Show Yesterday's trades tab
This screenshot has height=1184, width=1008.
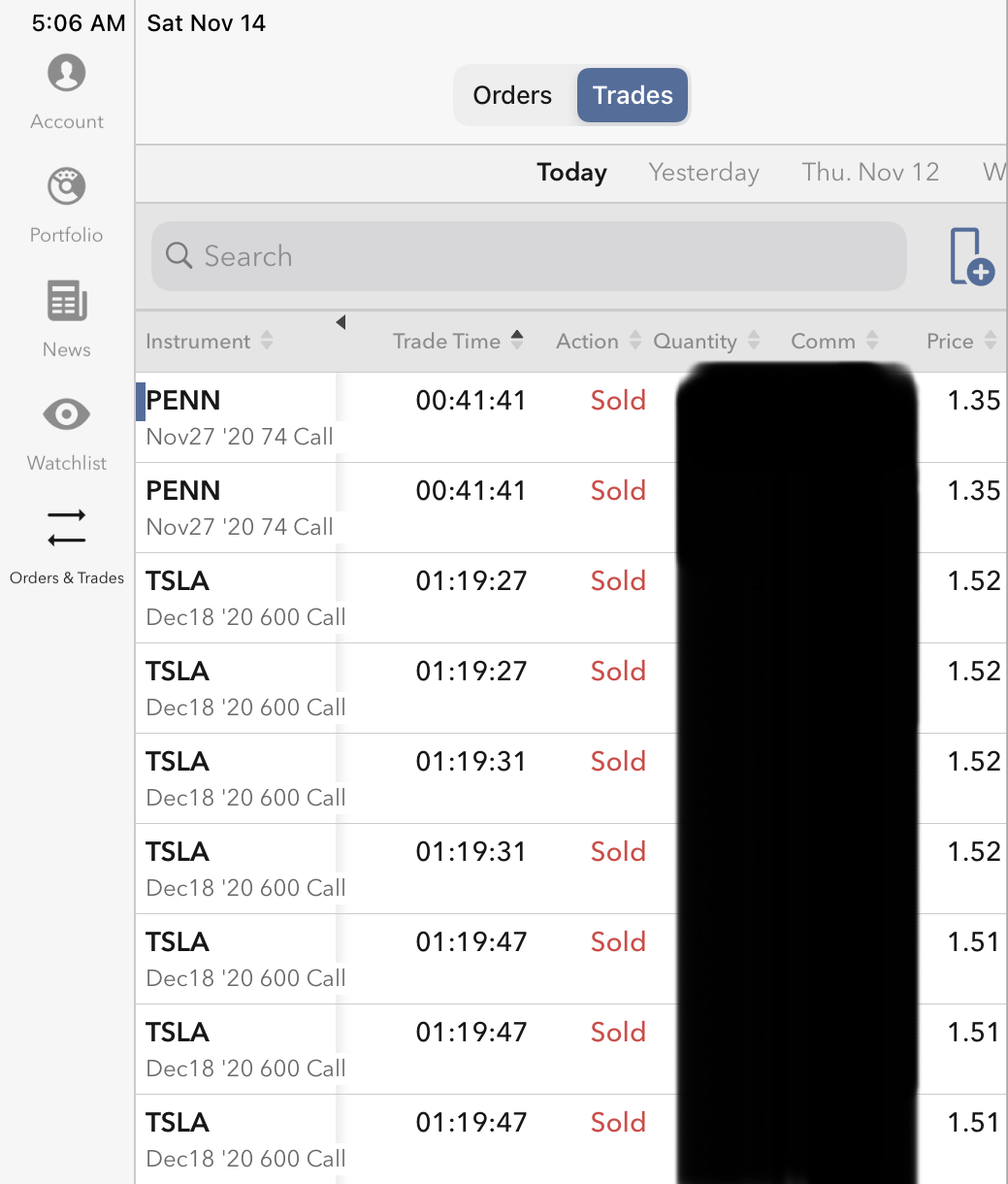(703, 173)
